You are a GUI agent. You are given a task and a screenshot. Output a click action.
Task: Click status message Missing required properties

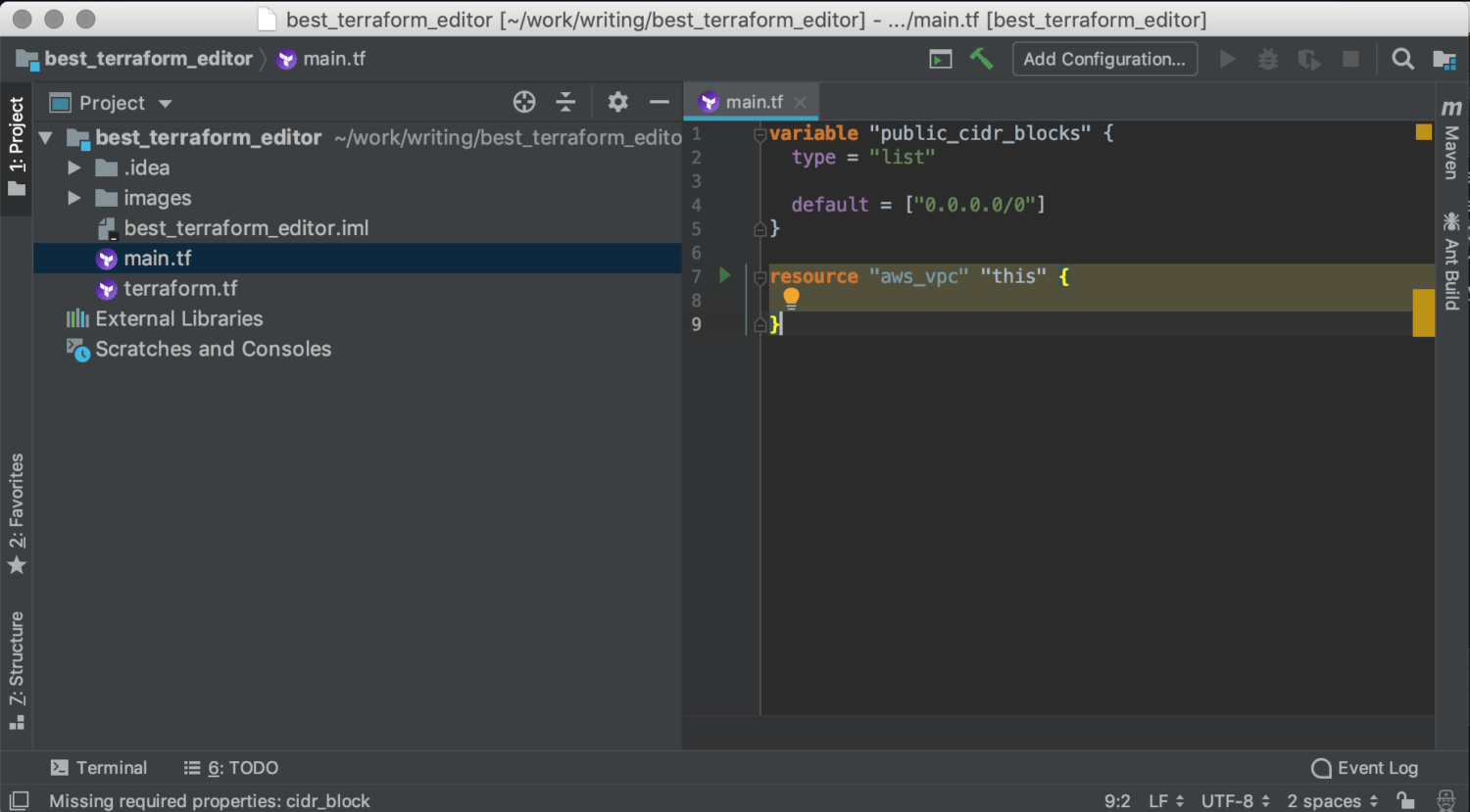(210, 800)
